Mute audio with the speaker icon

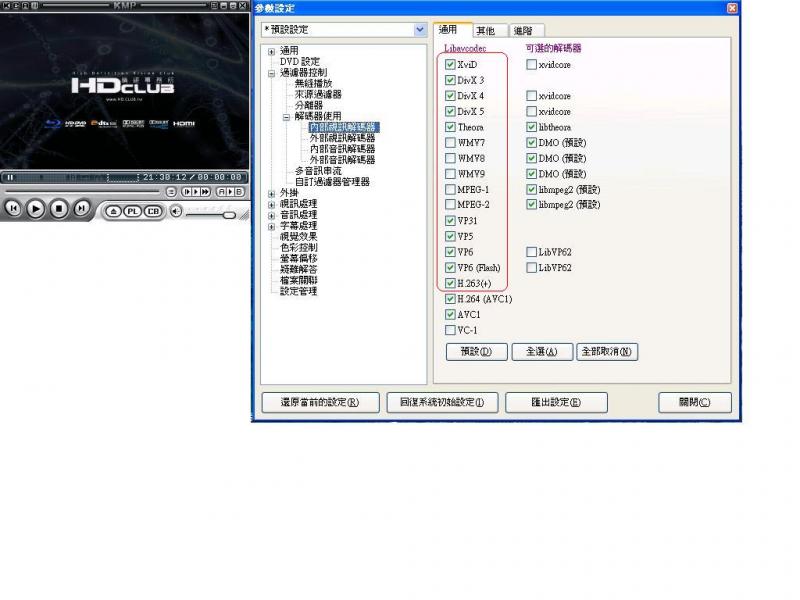click(x=176, y=211)
